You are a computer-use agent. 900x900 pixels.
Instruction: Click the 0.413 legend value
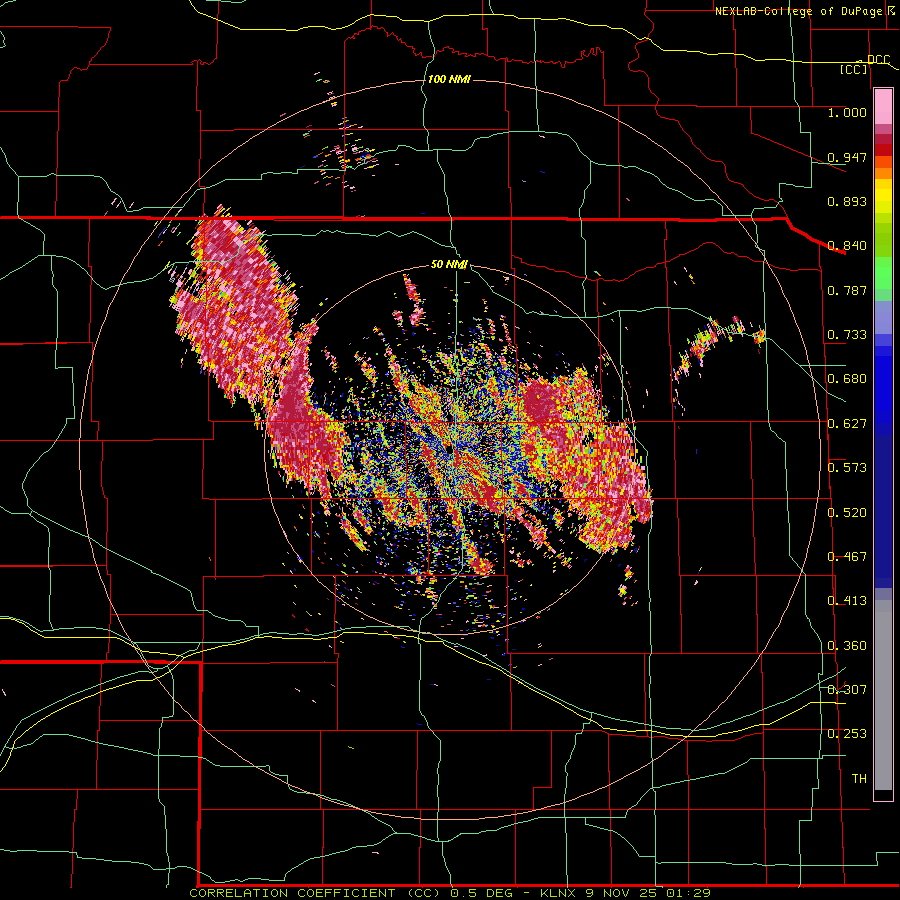(847, 601)
